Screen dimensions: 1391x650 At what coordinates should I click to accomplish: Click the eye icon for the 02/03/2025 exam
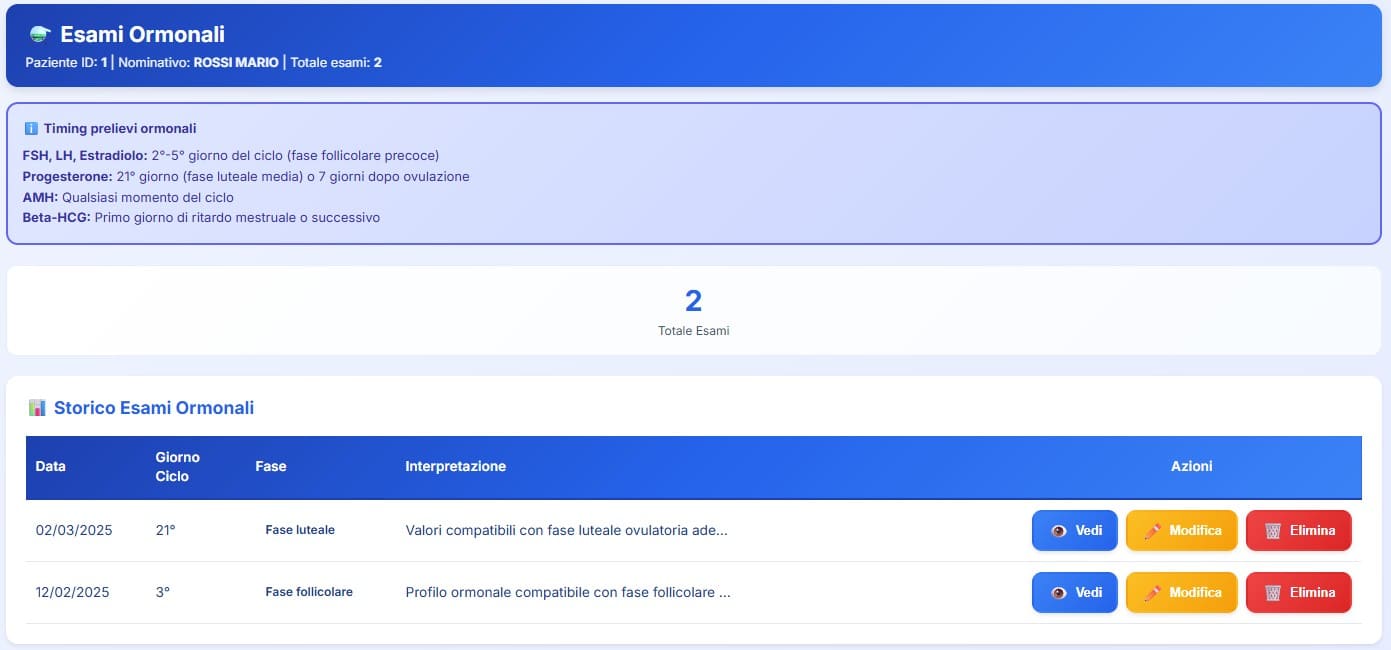coord(1058,531)
